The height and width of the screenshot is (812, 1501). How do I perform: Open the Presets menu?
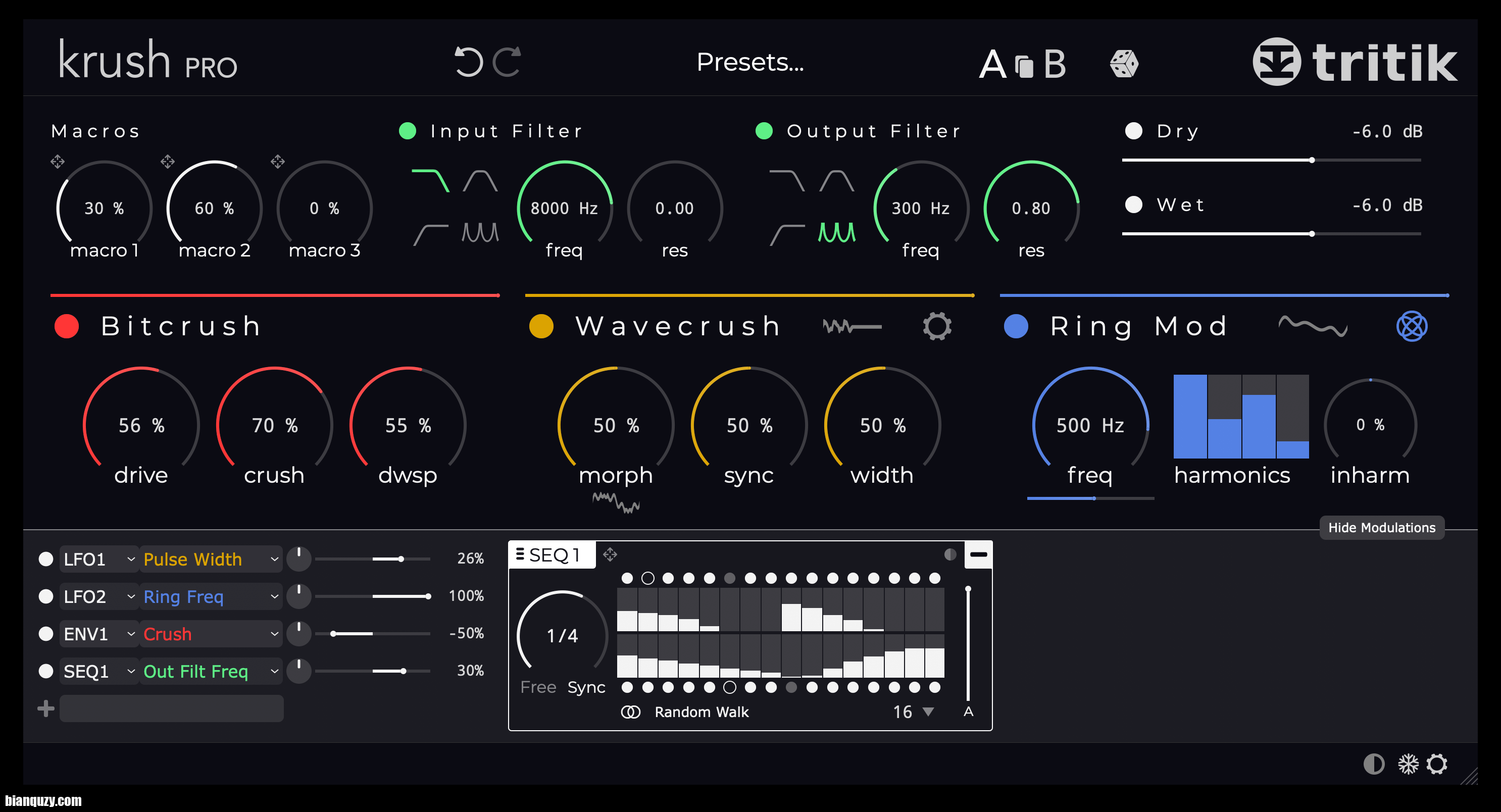(750, 62)
